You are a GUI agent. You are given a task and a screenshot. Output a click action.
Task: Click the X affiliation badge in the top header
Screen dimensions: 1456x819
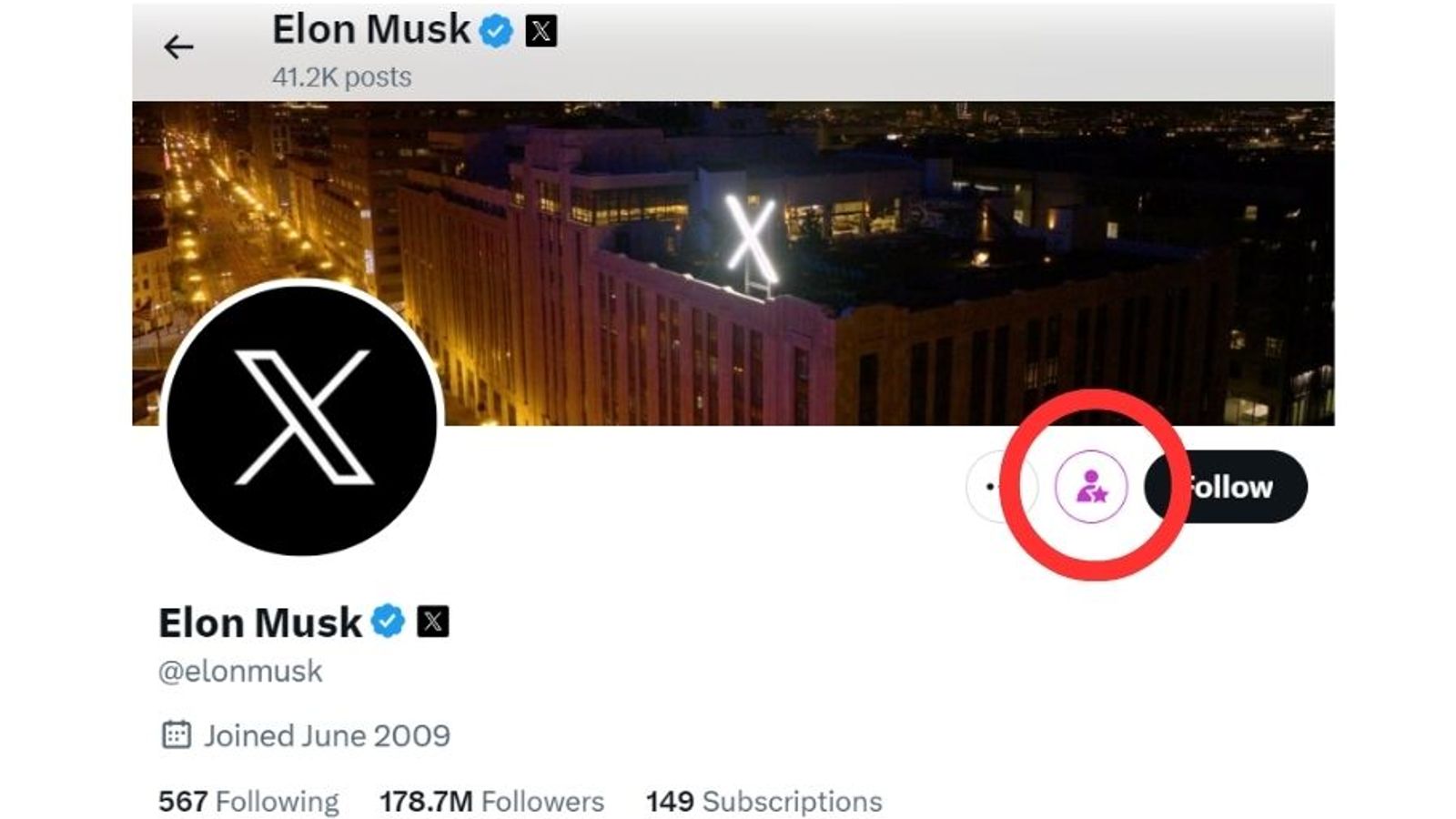pyautogui.click(x=539, y=28)
